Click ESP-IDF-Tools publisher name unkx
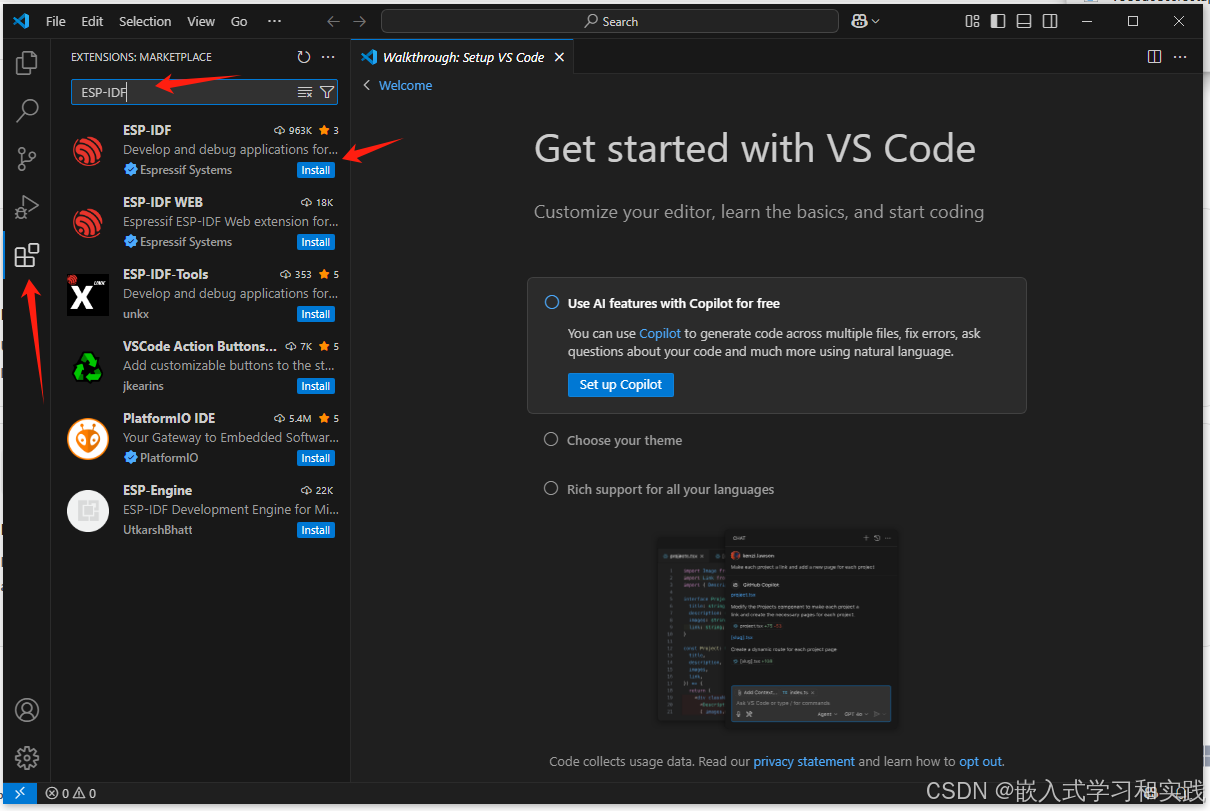This screenshot has height=811, width=1210. pyautogui.click(x=137, y=314)
